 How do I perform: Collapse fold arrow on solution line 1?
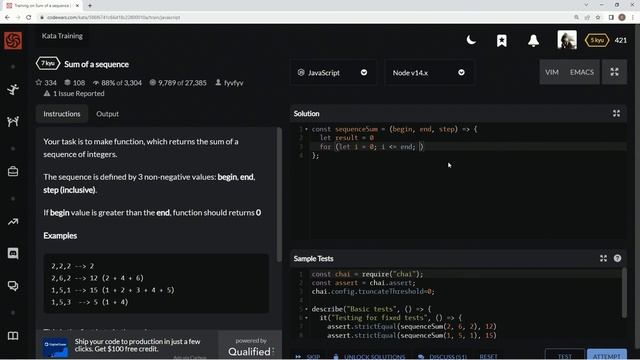[x=307, y=129]
